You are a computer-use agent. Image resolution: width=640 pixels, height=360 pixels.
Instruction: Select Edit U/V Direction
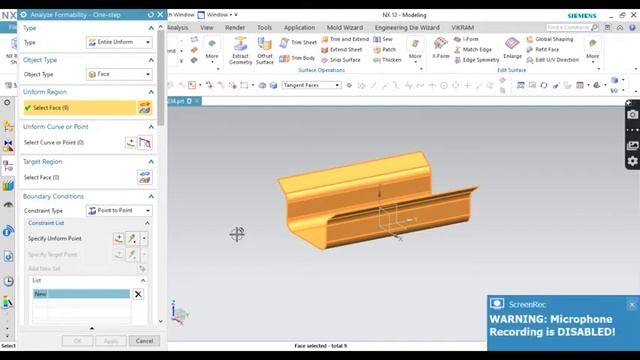pyautogui.click(x=553, y=60)
